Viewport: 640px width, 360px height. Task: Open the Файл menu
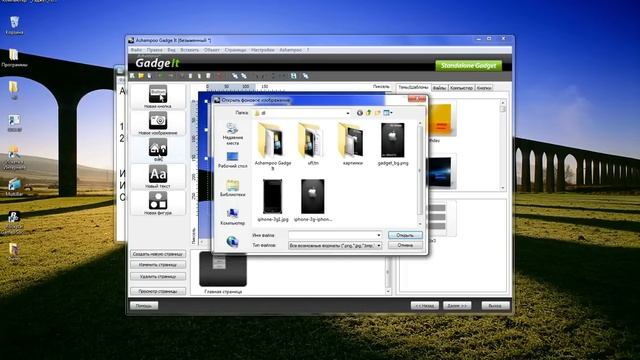[136, 50]
